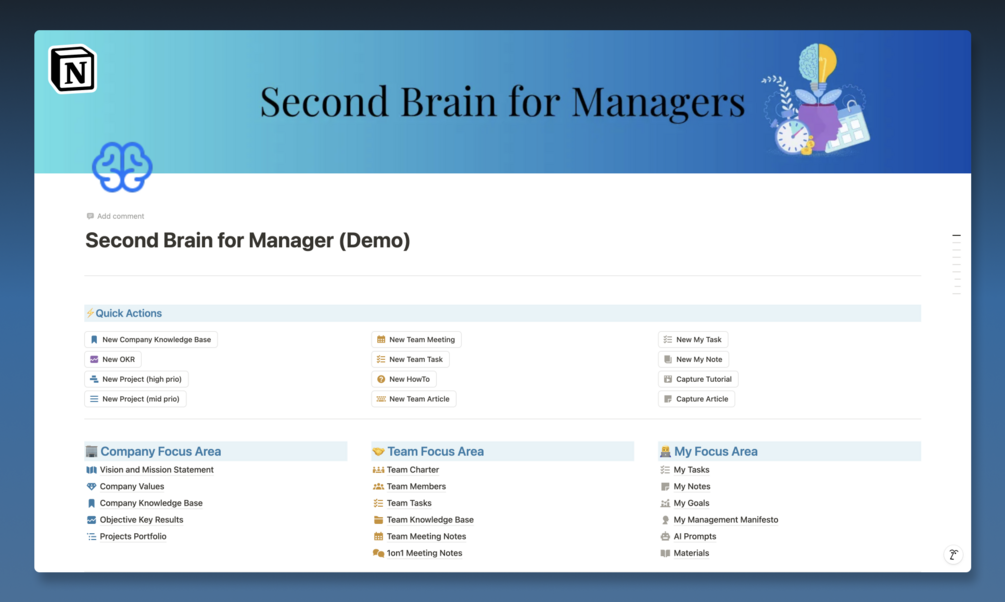Click the list icon beside Projects Portfolio
Viewport: 1005px width, 602px height.
[92, 537]
